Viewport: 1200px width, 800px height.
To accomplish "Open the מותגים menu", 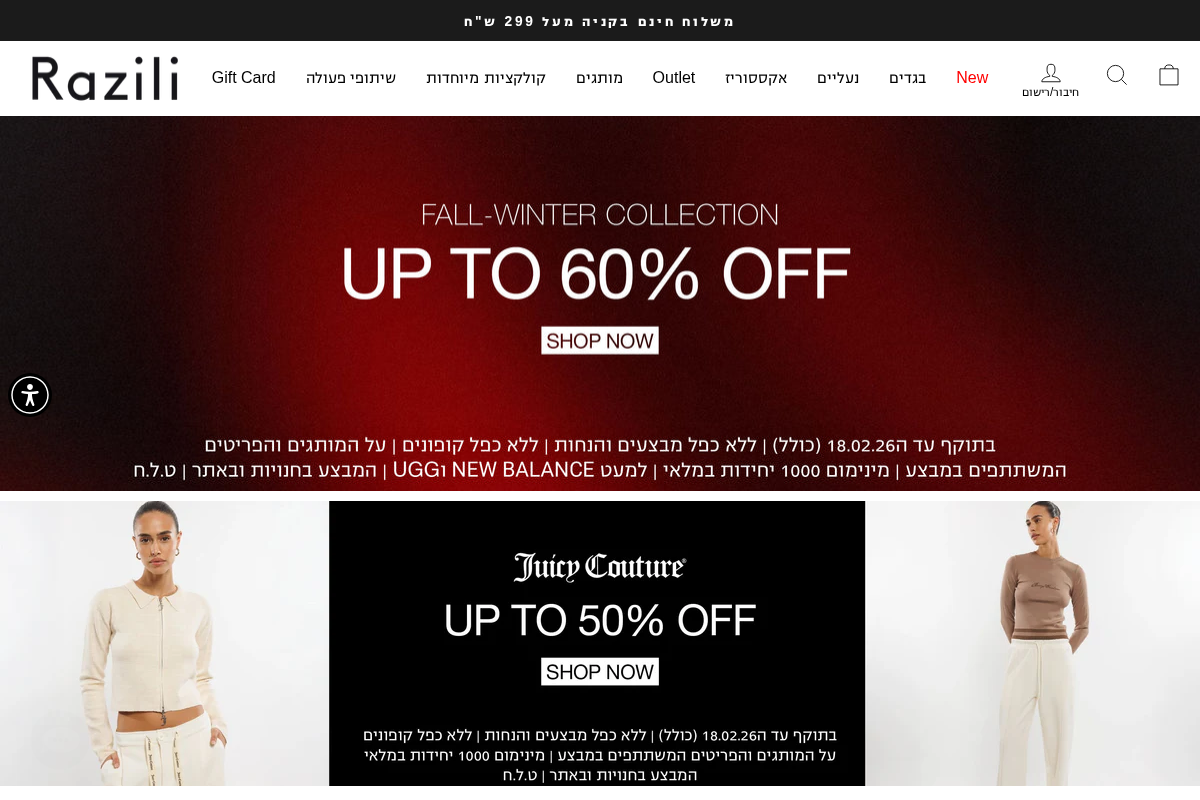I will pos(599,78).
